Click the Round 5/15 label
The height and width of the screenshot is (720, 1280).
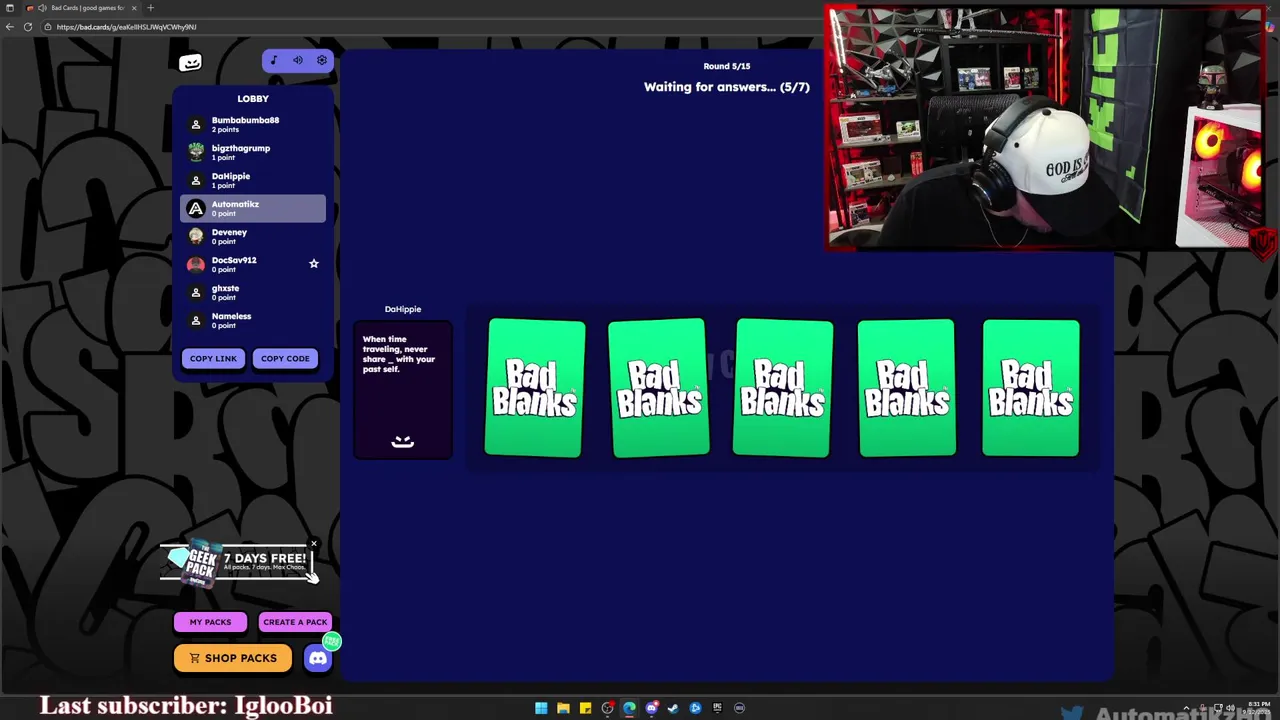coord(727,66)
